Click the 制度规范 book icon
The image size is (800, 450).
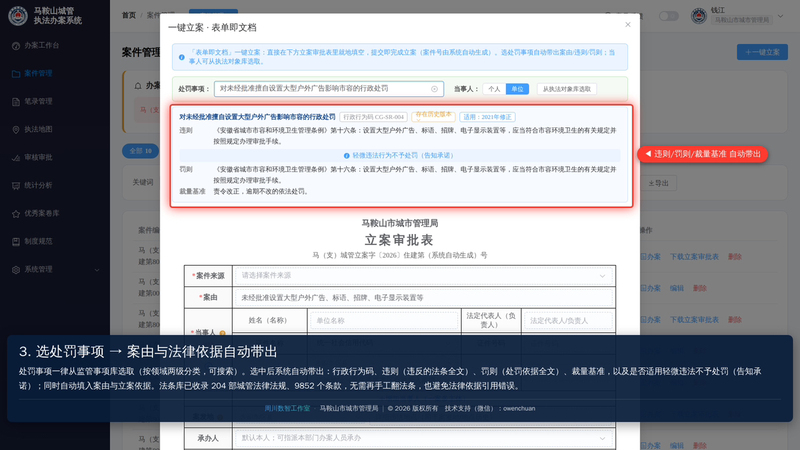16,242
